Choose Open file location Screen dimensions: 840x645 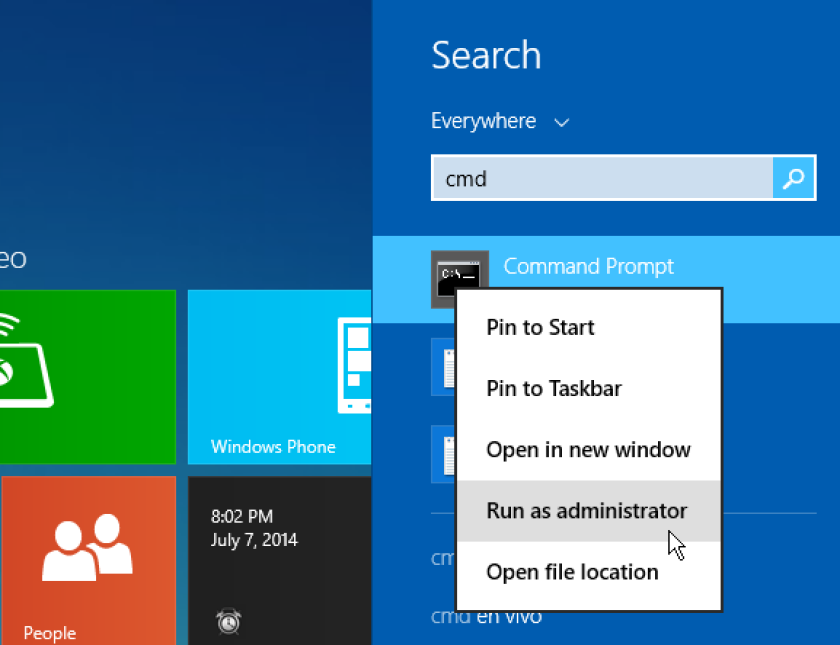tap(572, 571)
